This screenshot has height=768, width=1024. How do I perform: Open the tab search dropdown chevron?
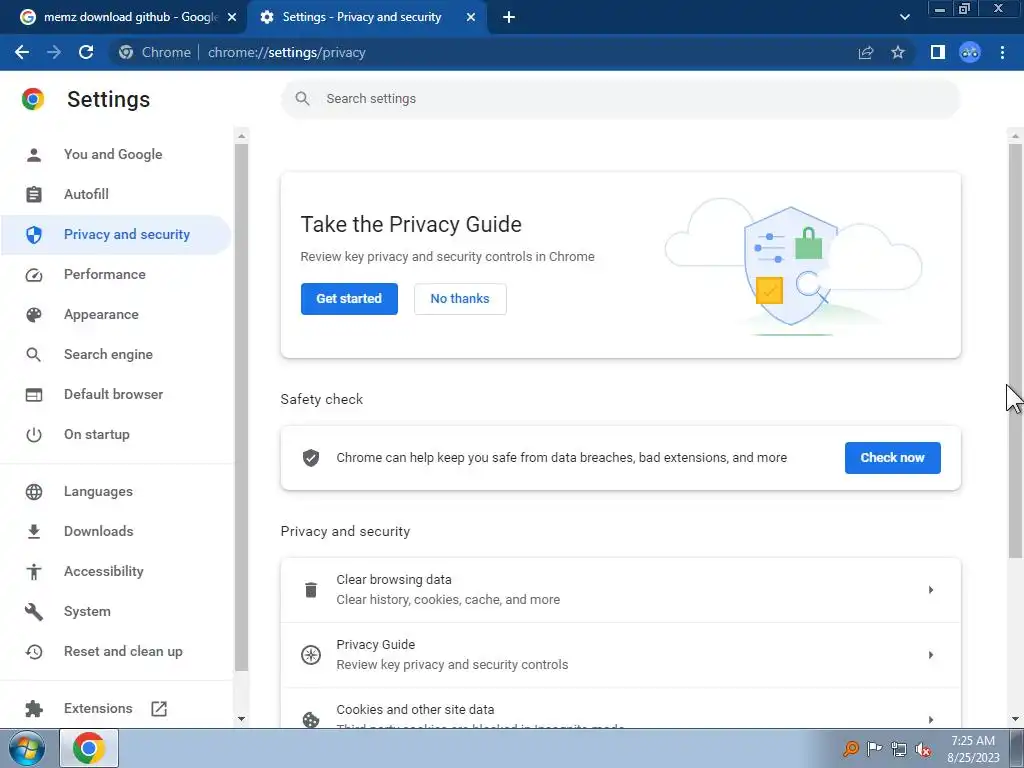coord(904,17)
